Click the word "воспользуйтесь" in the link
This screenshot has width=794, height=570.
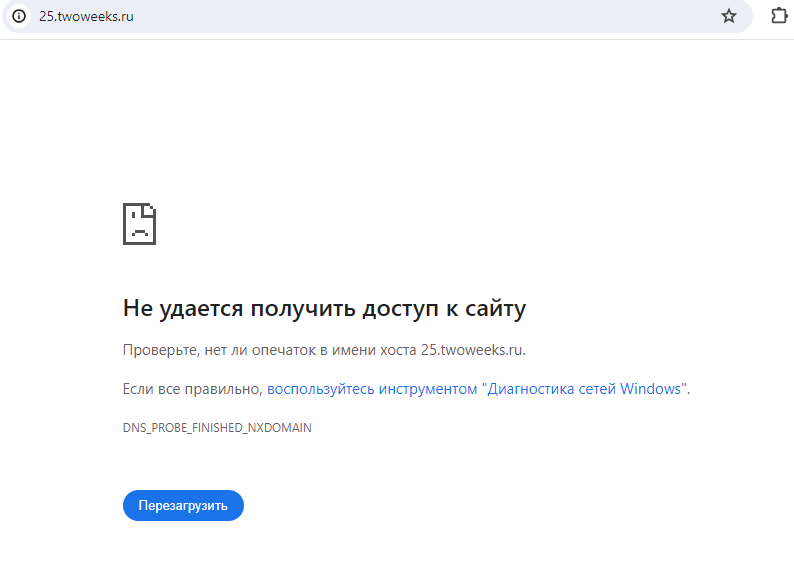[x=321, y=389]
